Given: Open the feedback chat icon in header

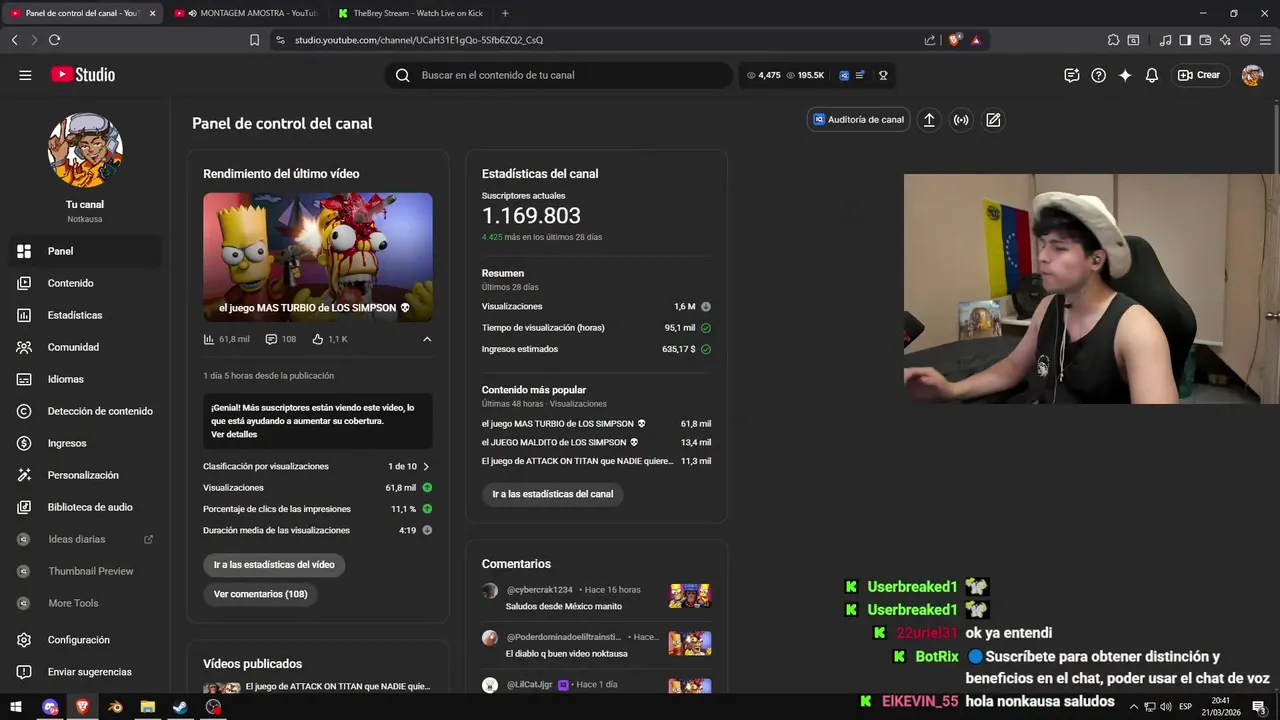Looking at the screenshot, I should click(x=1072, y=75).
